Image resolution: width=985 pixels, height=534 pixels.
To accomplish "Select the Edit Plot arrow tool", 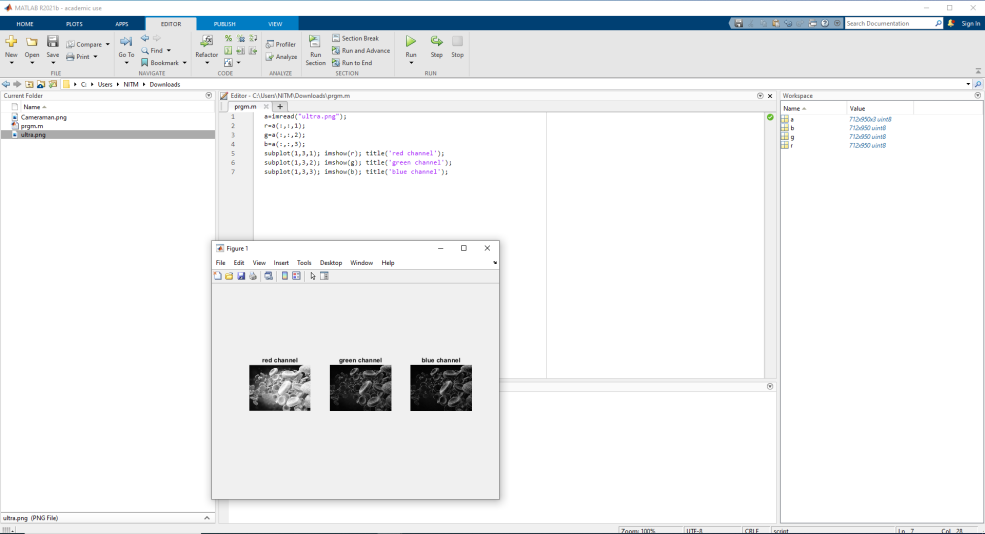I will click(313, 276).
